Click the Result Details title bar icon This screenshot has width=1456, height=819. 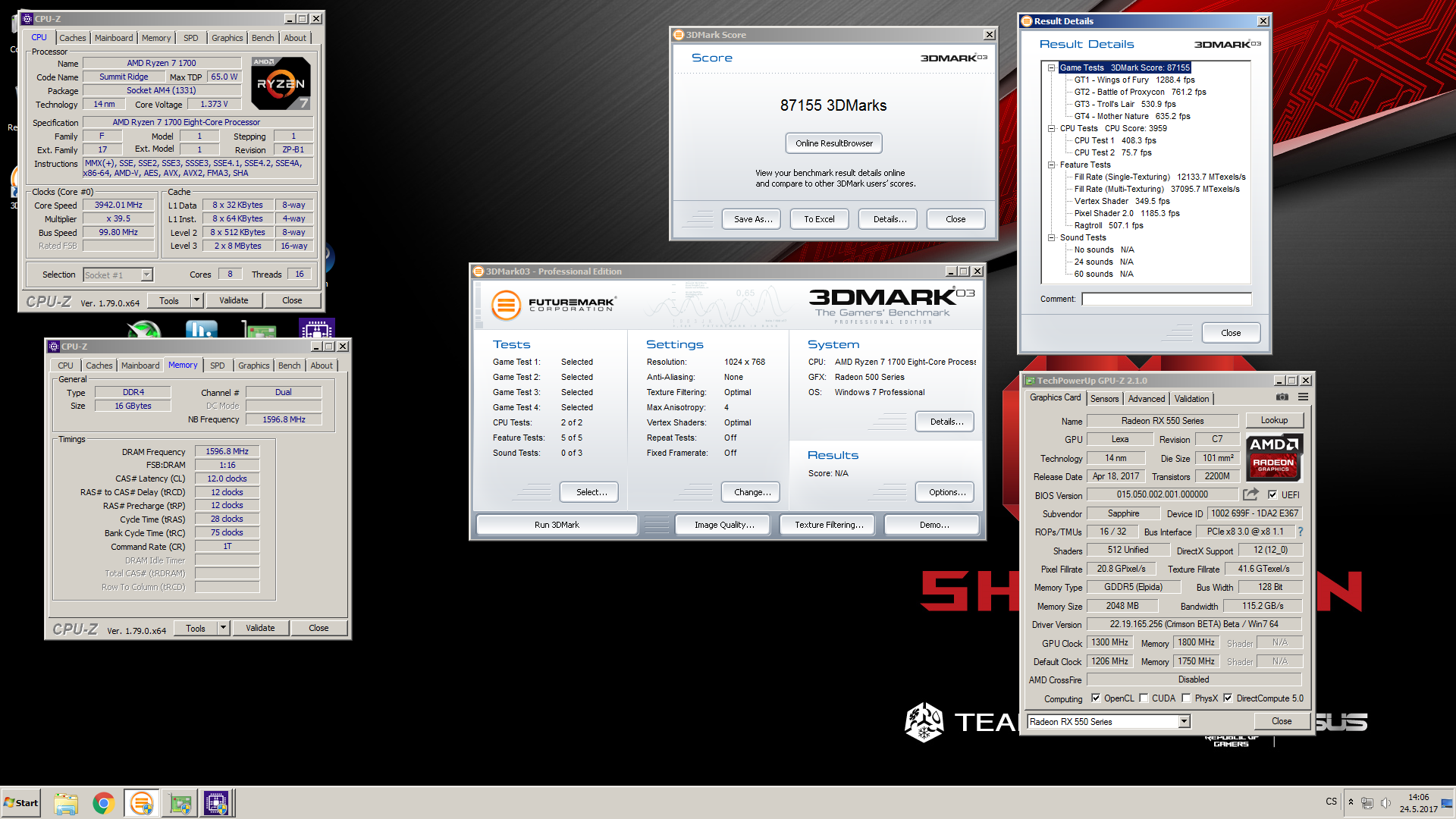pos(1027,21)
